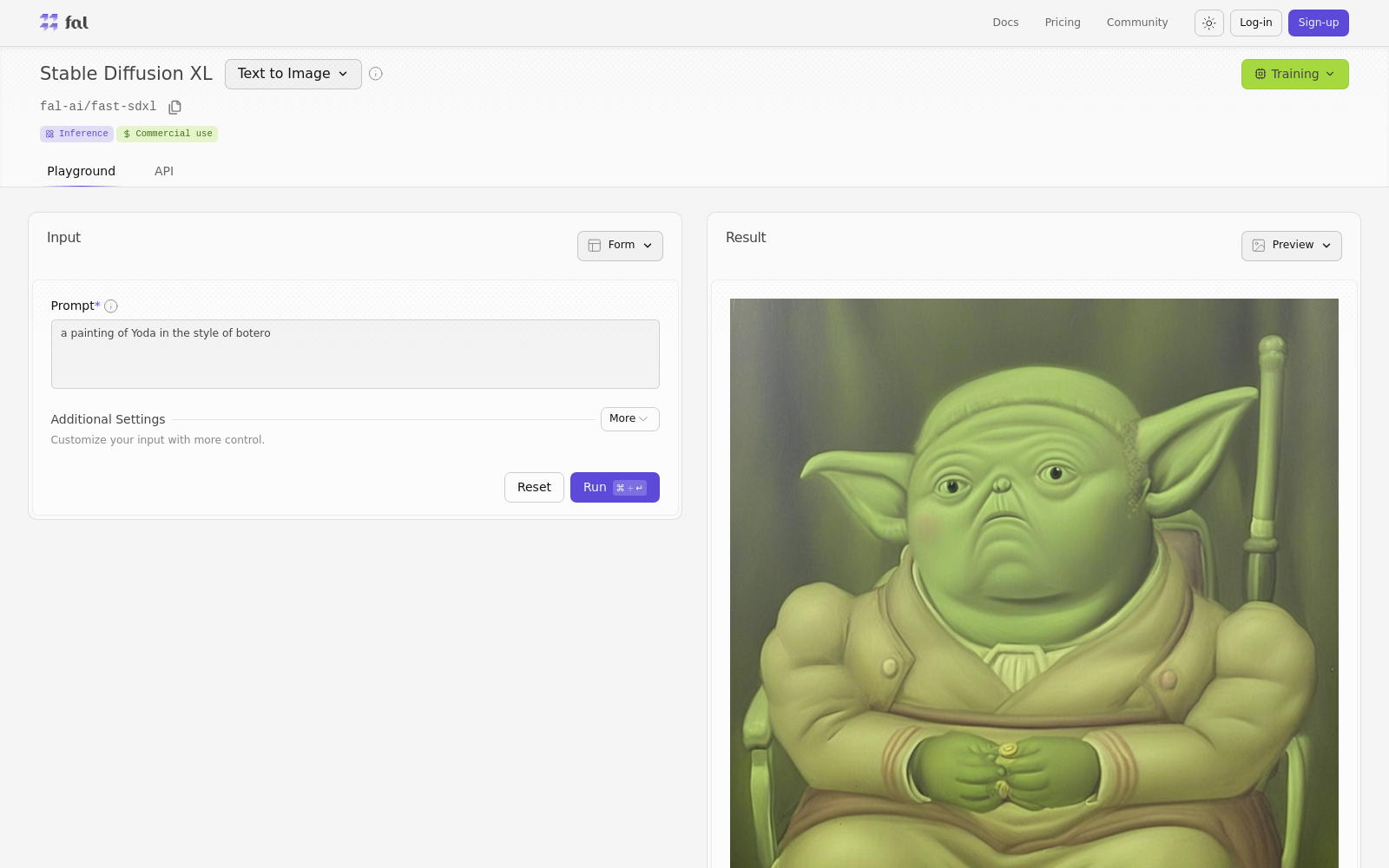The height and width of the screenshot is (868, 1389).
Task: Open the Community link
Action: pos(1137,23)
